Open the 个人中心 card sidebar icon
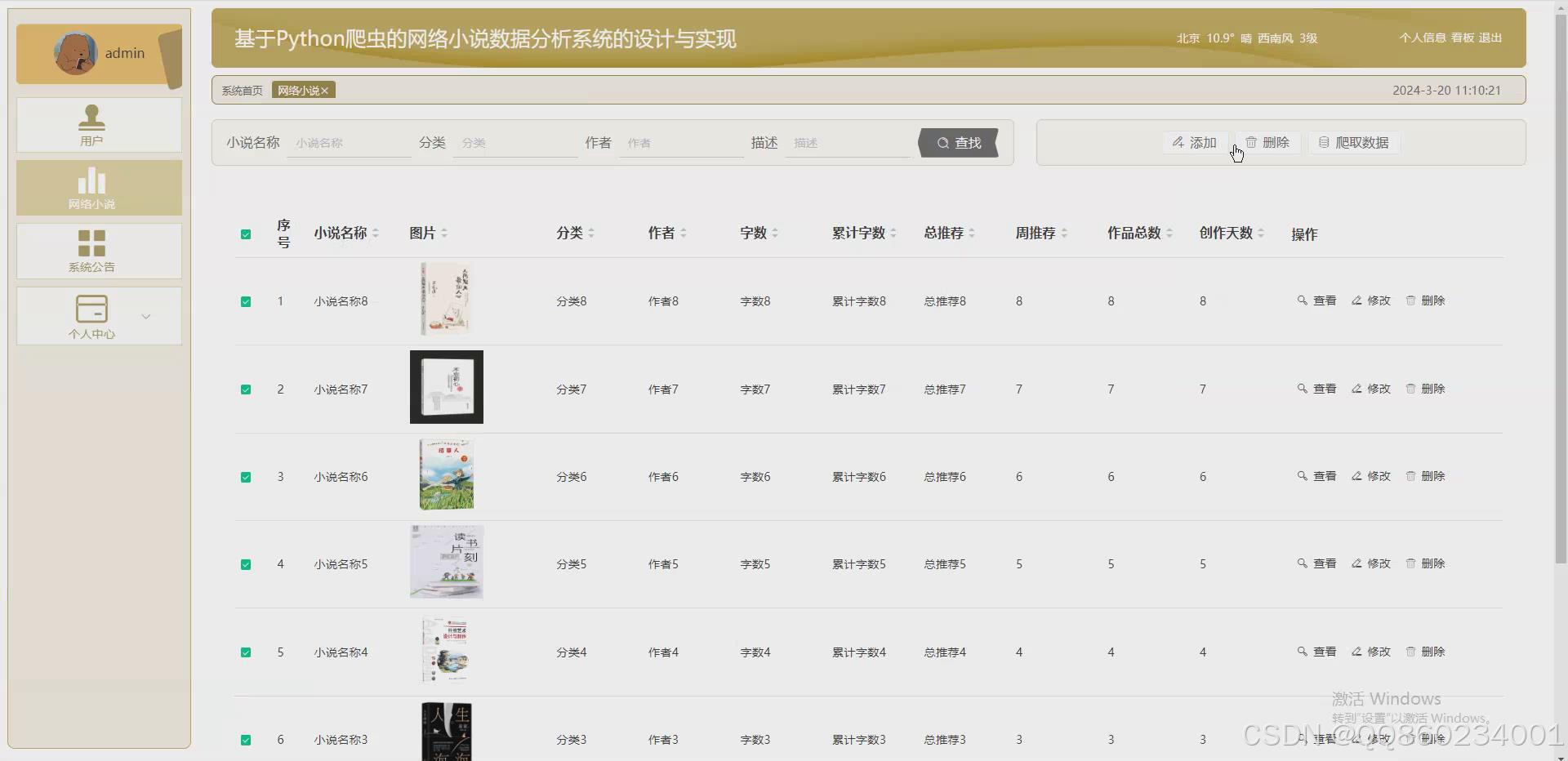The image size is (1568, 761). [x=91, y=309]
